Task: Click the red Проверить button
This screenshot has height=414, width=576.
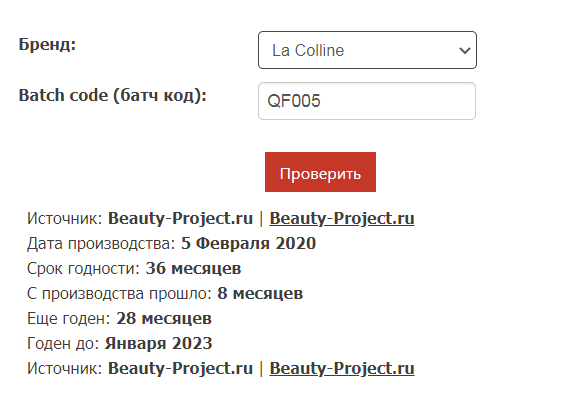Action: point(320,172)
